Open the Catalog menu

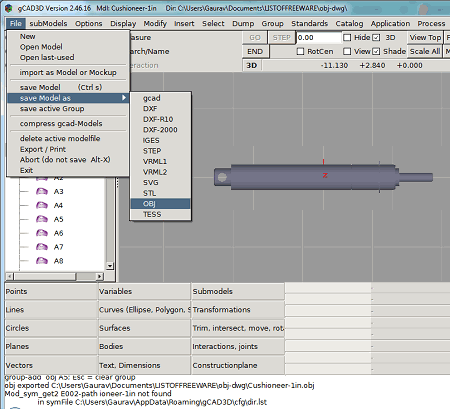(x=349, y=23)
